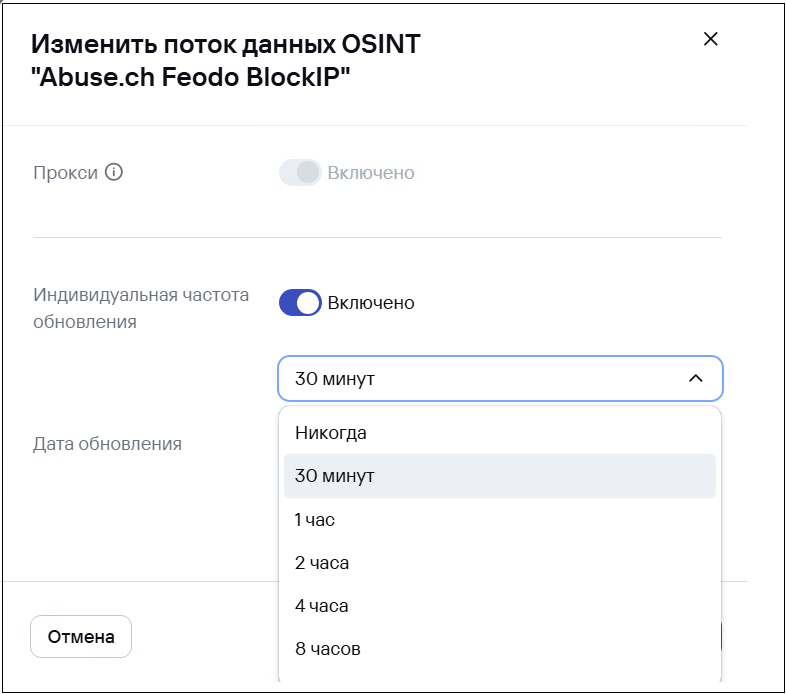Disable individual update frequency toggle
Viewport: 786px width, 694px height.
tap(300, 302)
